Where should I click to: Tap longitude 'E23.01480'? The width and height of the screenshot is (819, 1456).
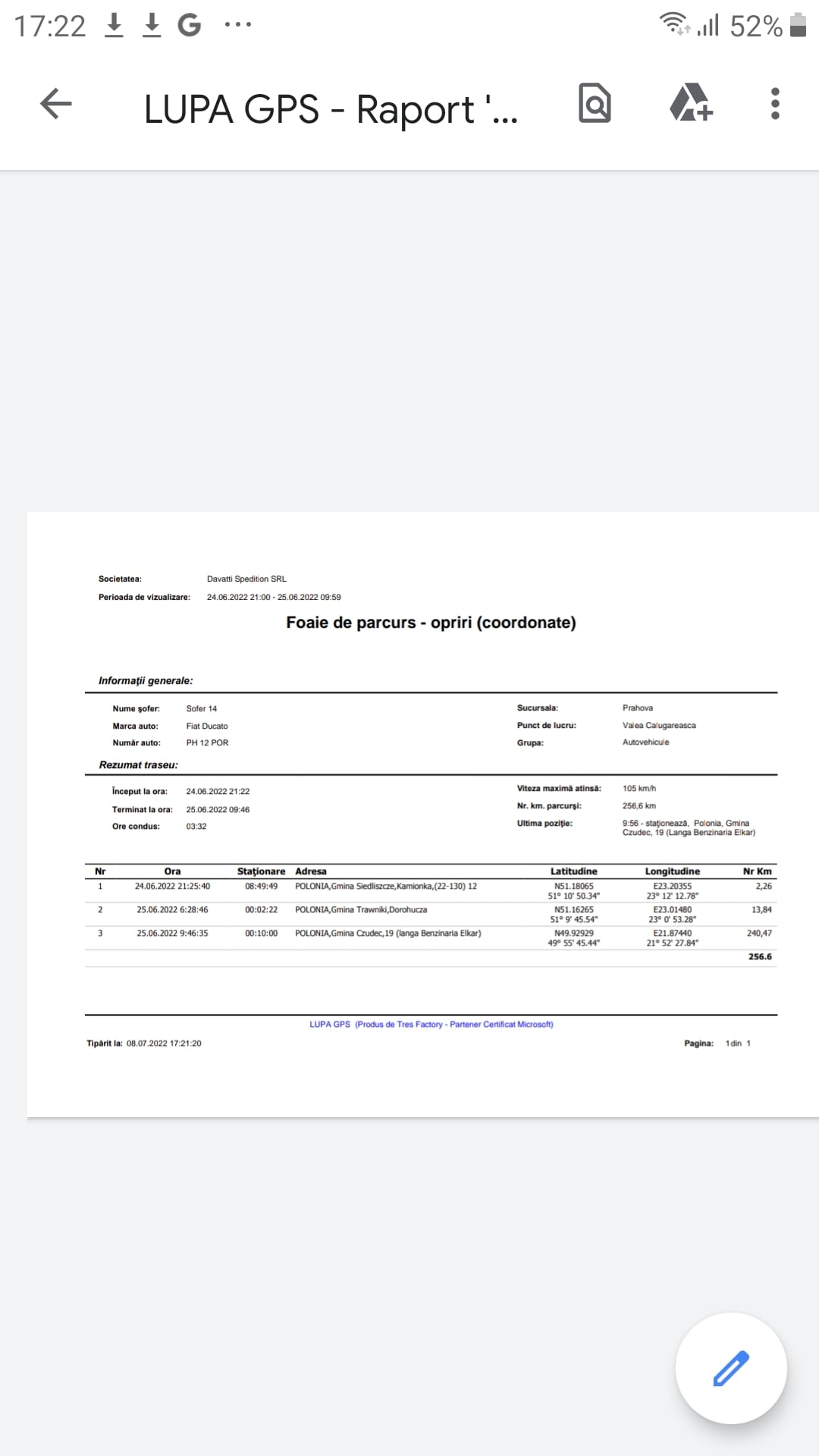(x=673, y=909)
